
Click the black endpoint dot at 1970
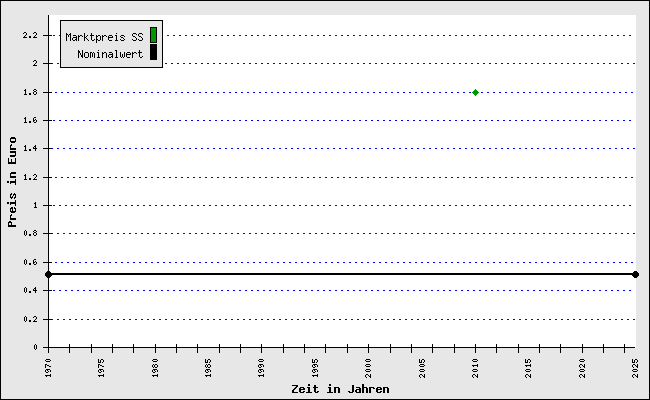pos(48,274)
